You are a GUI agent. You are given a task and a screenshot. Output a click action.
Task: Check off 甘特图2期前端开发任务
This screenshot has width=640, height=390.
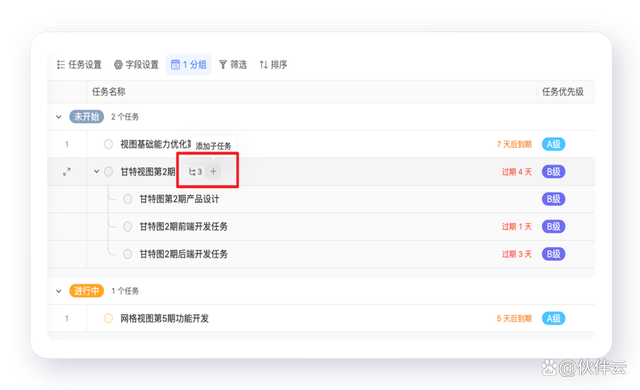127,226
